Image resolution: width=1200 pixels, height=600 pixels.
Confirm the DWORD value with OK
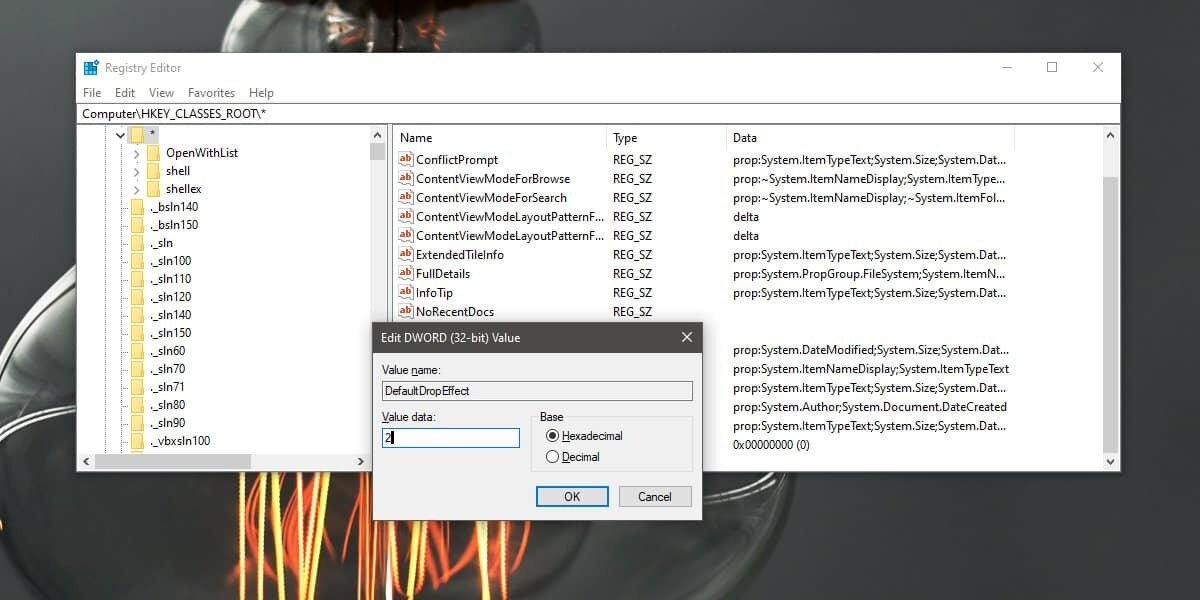[572, 496]
